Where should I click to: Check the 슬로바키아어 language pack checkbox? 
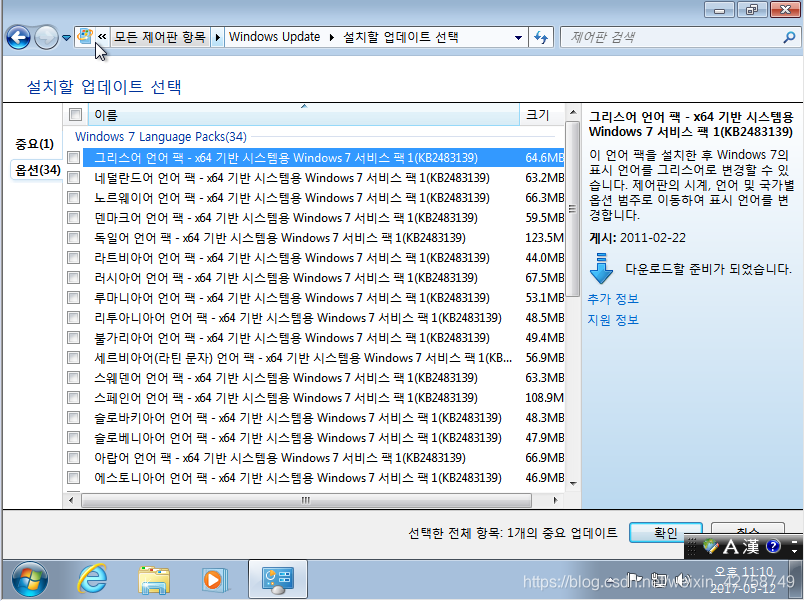[x=74, y=418]
